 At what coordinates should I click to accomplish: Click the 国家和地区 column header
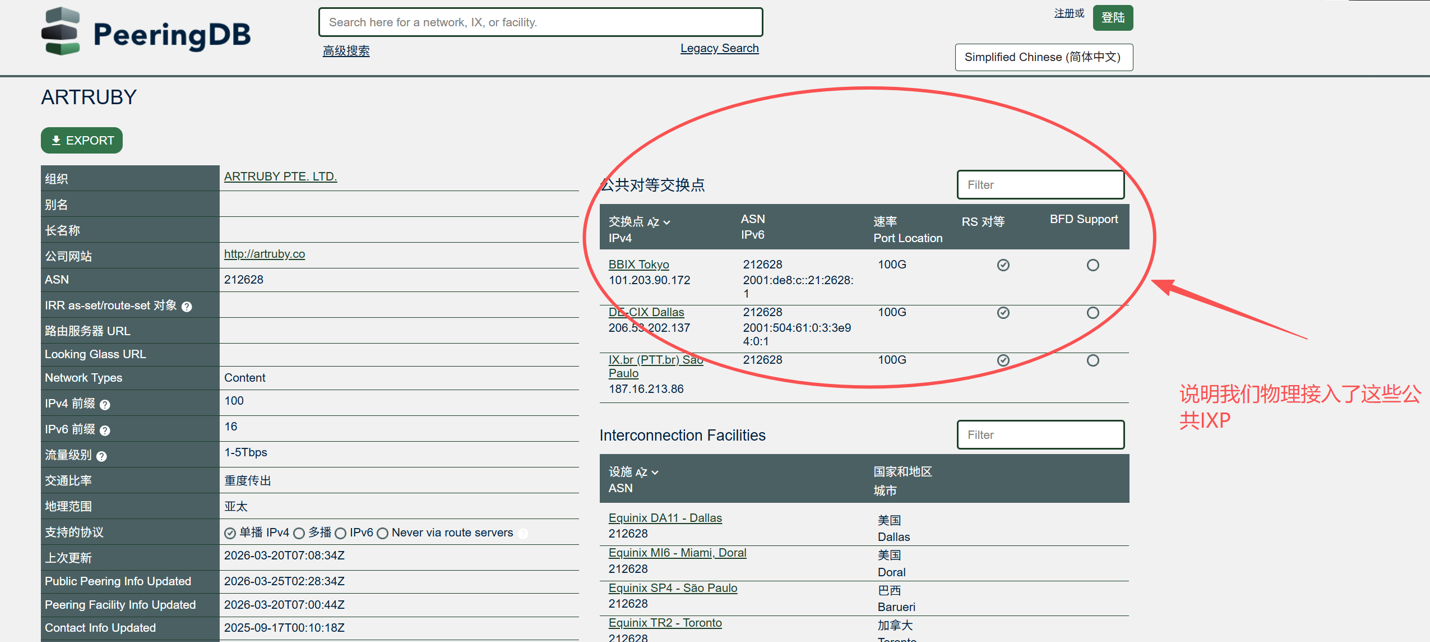902,472
